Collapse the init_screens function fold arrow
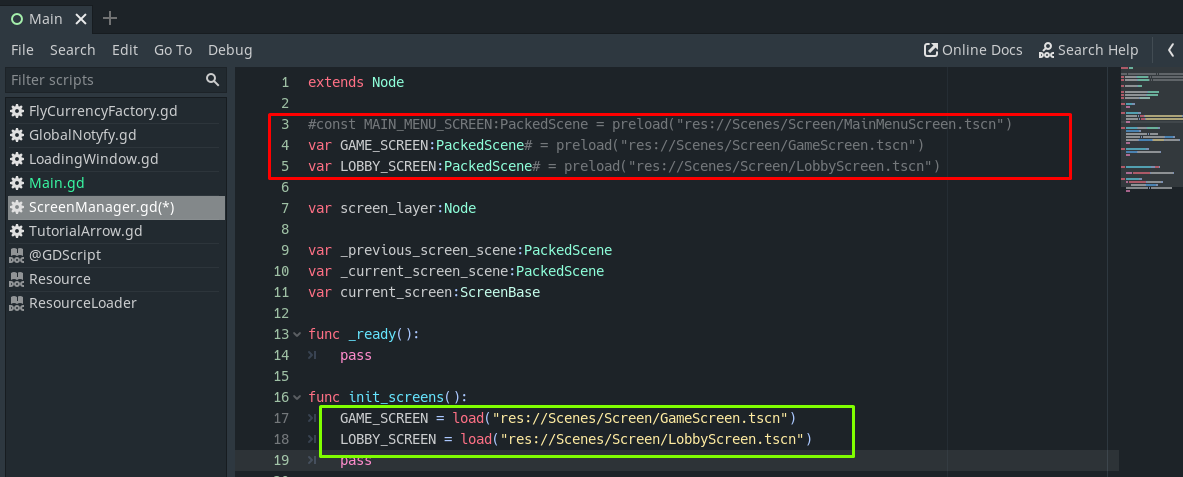Viewport: 1183px width, 477px height. coord(297,397)
